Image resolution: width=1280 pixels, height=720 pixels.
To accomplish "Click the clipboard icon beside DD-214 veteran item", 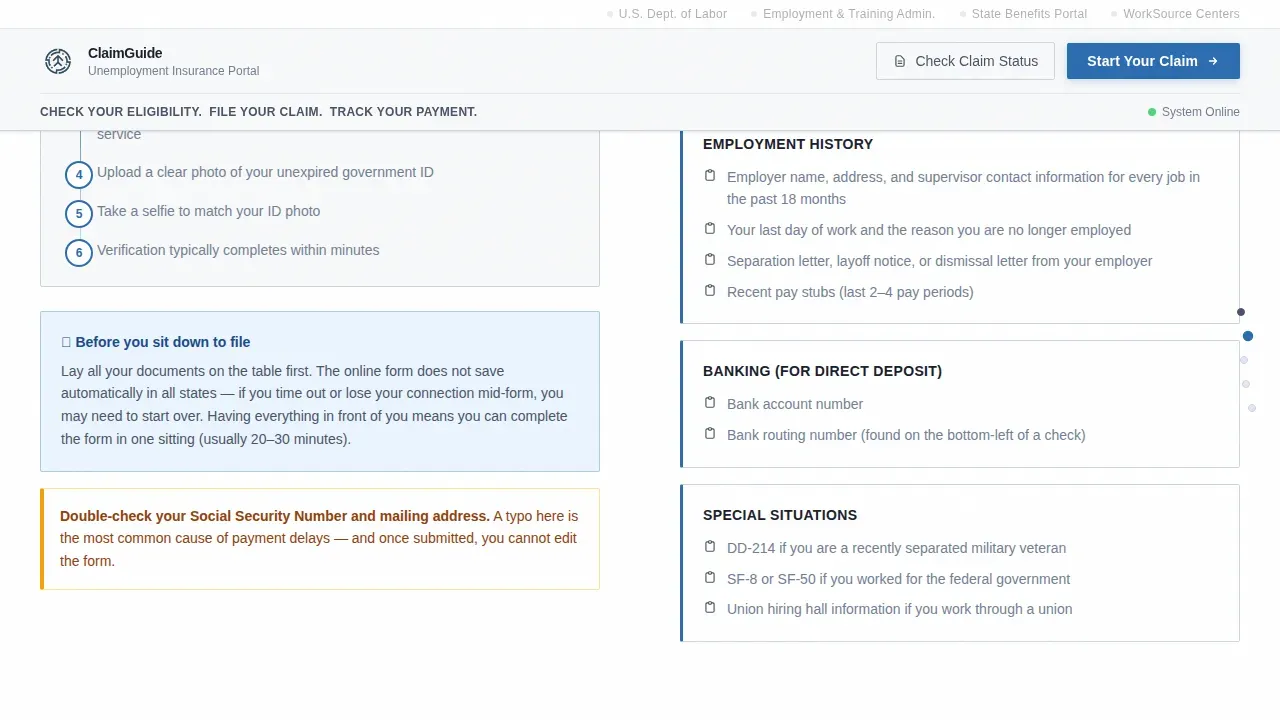I will coord(710,547).
